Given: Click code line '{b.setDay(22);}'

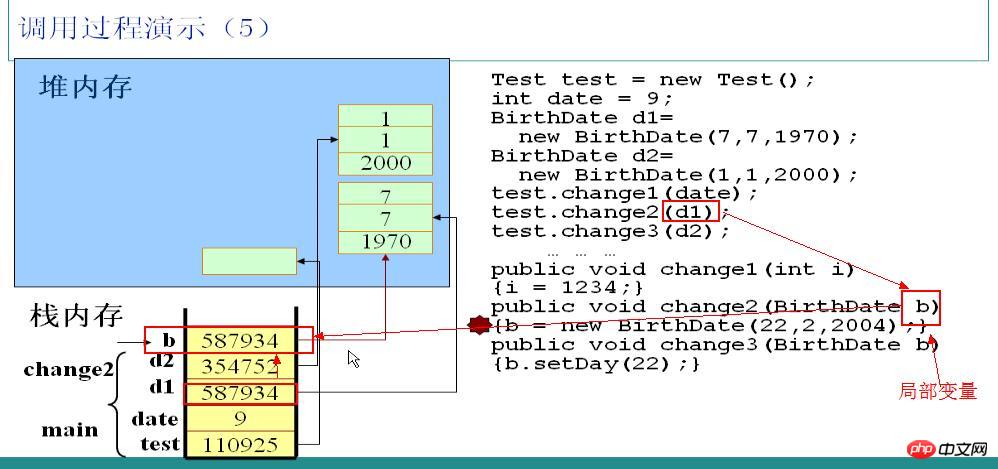Looking at the screenshot, I should coord(595,364).
